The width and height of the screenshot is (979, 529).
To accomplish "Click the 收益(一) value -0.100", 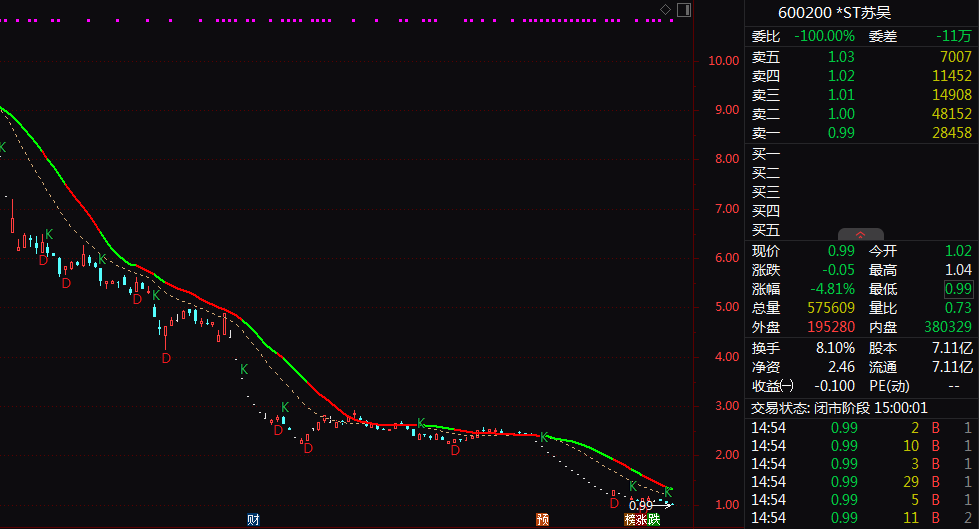I will coord(835,387).
